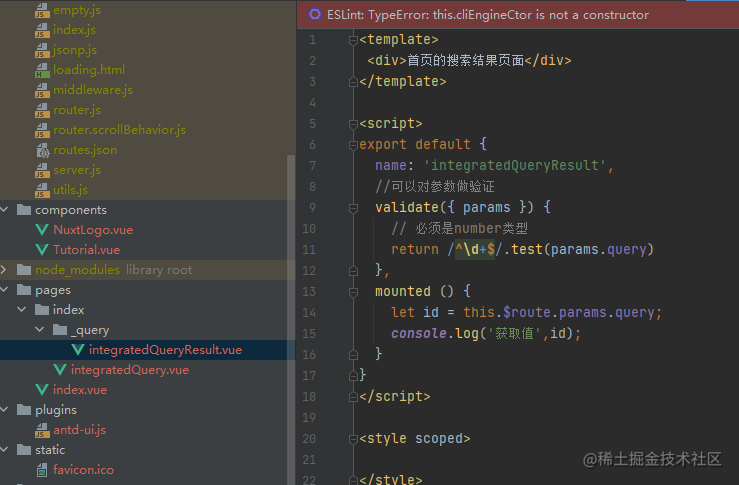This screenshot has height=485, width=739.
Task: Collapse the _query folder
Action: 40,329
